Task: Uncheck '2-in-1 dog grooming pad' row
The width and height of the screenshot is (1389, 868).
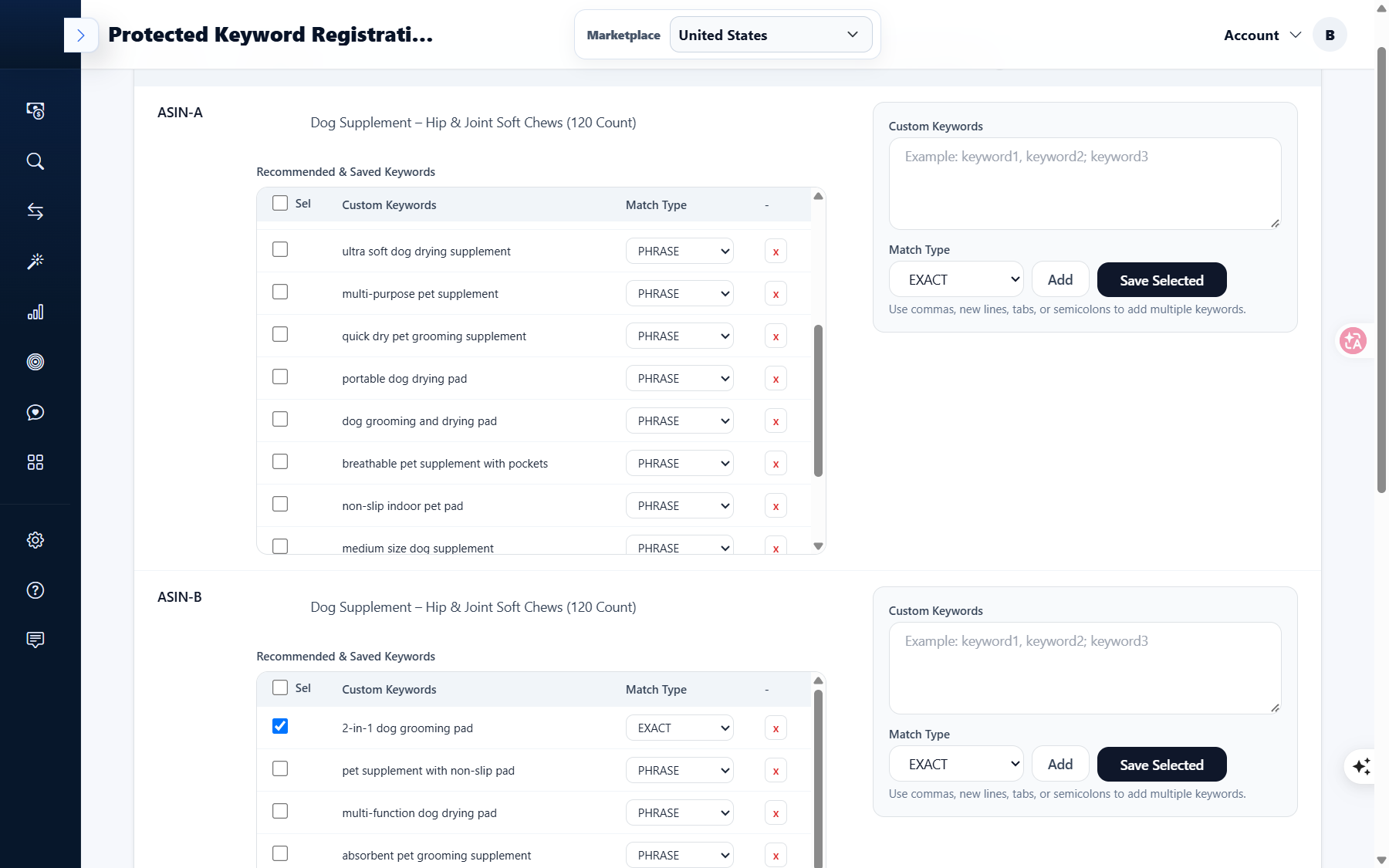Action: (280, 726)
